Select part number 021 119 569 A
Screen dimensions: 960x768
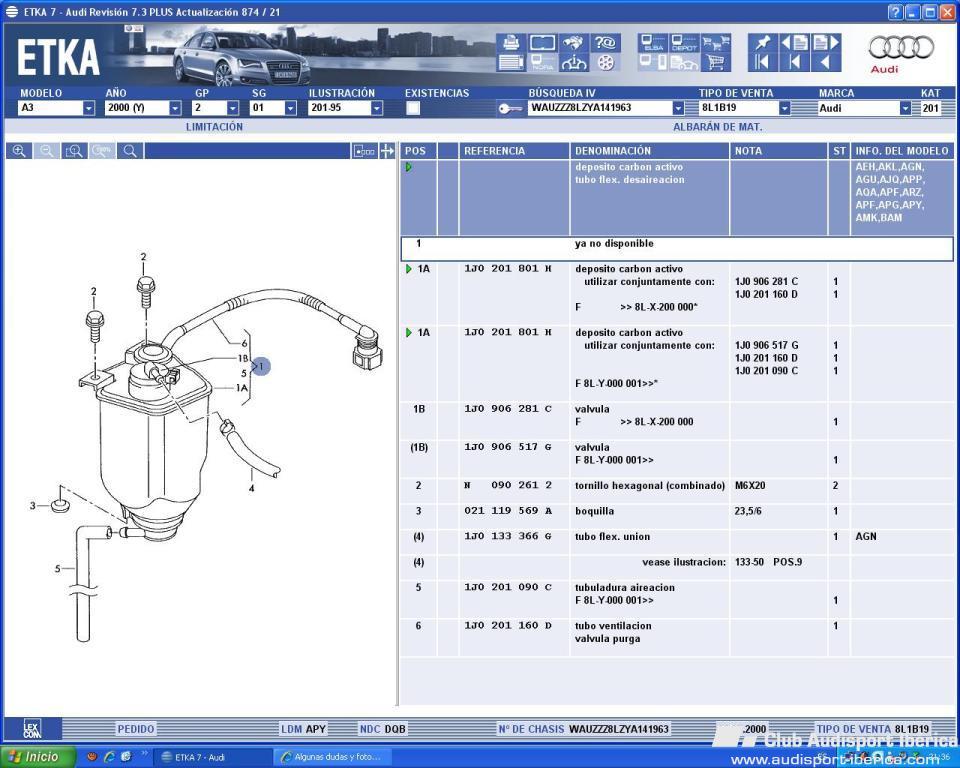click(508, 511)
